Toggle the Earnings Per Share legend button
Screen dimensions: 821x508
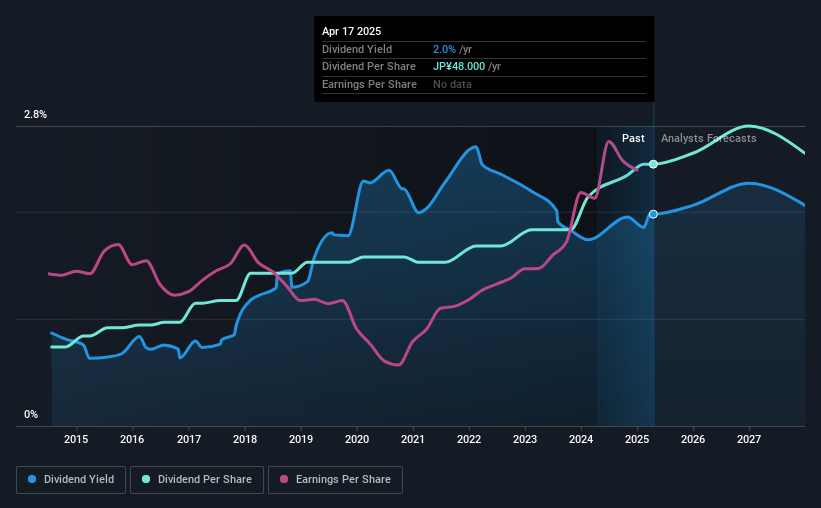point(335,480)
